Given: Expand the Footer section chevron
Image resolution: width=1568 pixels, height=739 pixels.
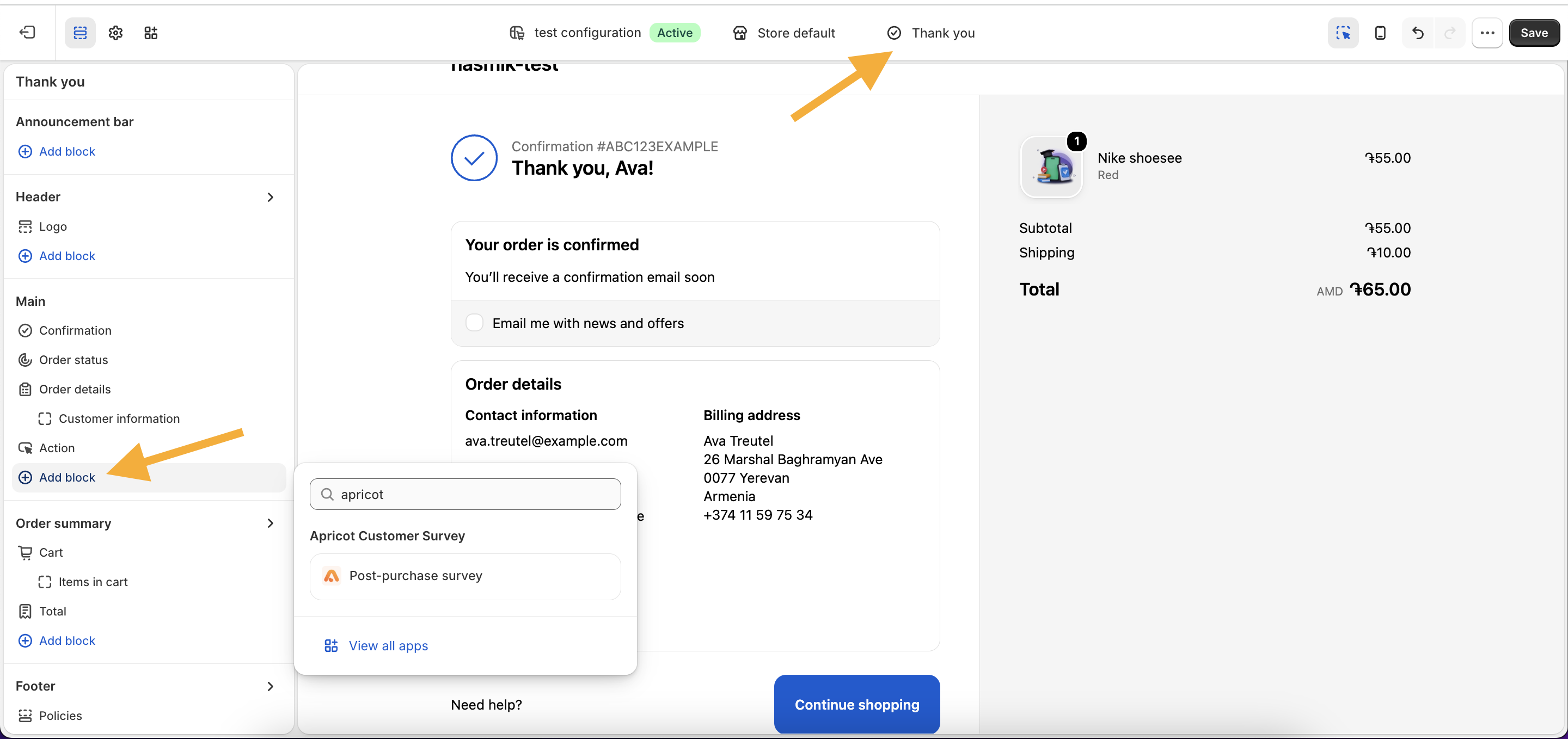Looking at the screenshot, I should (271, 687).
